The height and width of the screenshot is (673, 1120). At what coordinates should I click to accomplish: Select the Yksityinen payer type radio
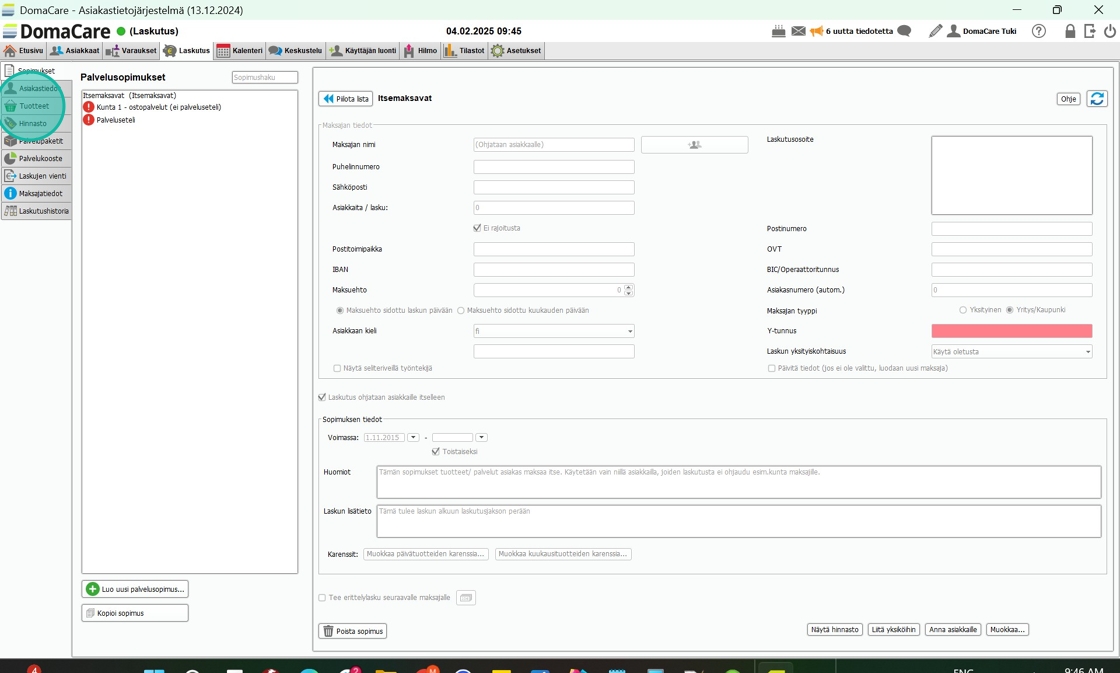(963, 310)
